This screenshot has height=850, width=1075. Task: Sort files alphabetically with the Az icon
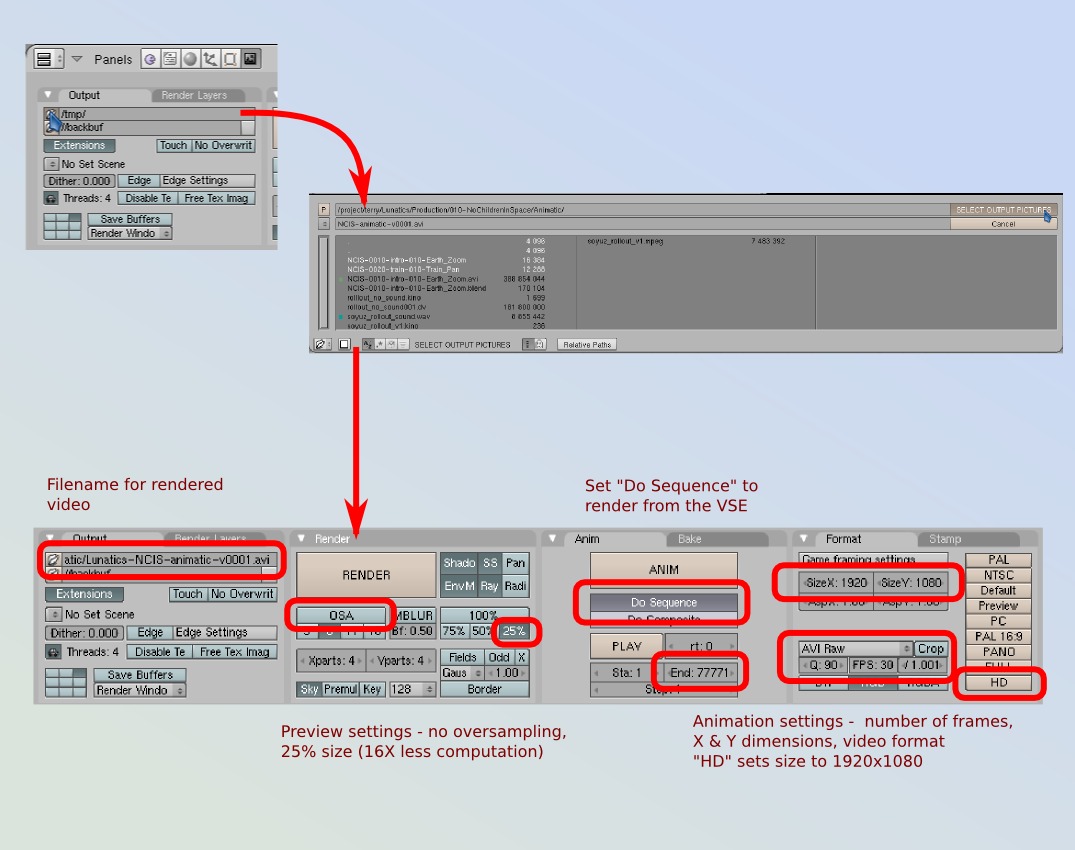click(x=367, y=344)
